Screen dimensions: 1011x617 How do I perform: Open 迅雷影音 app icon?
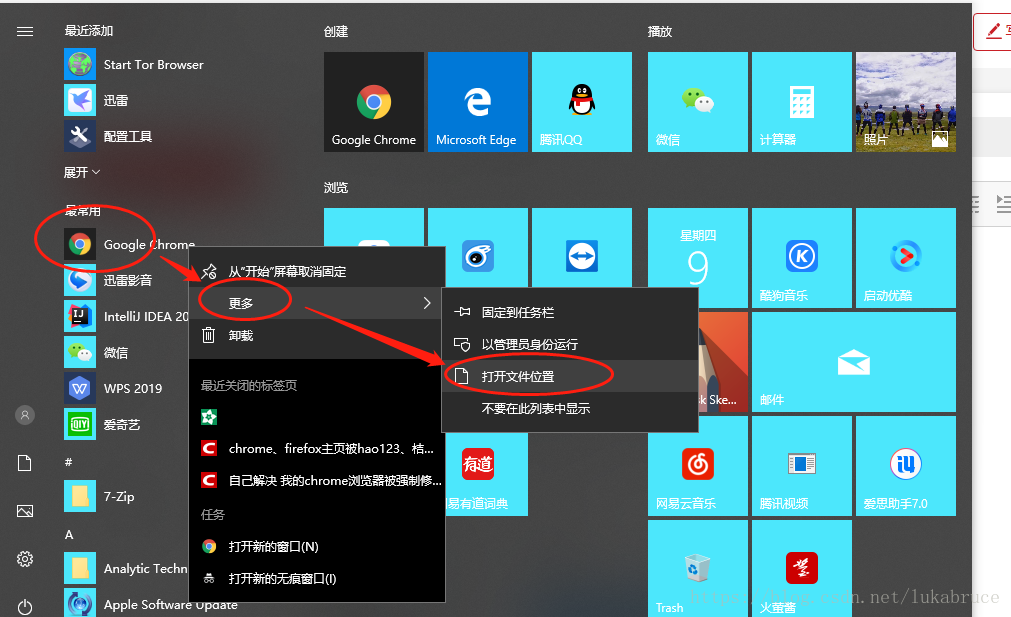[x=80, y=280]
